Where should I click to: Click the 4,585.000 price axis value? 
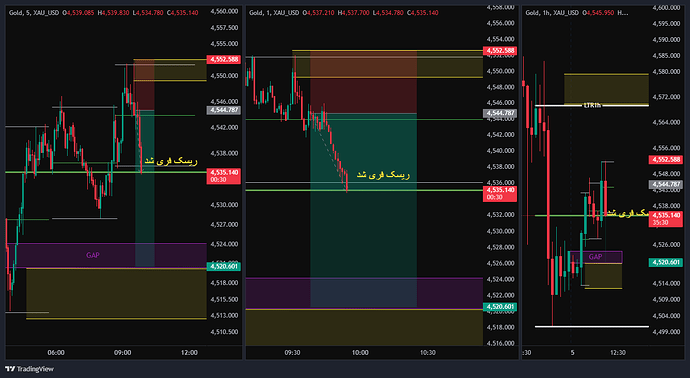tap(666, 56)
